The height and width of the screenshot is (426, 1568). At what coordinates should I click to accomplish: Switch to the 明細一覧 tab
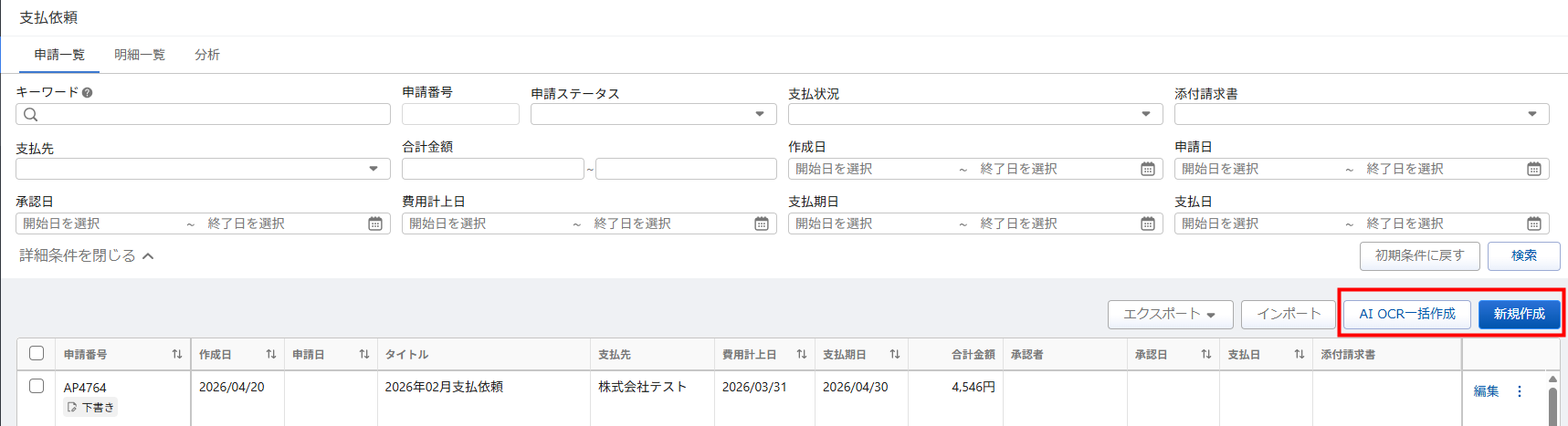coord(139,55)
